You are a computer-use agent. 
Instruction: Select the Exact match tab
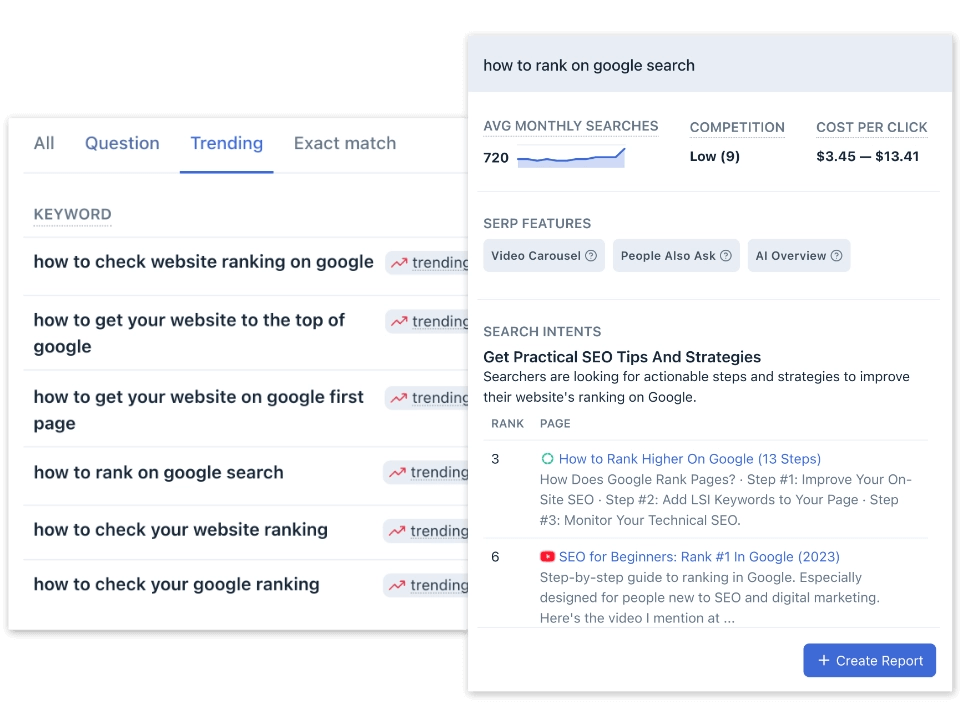coord(345,143)
